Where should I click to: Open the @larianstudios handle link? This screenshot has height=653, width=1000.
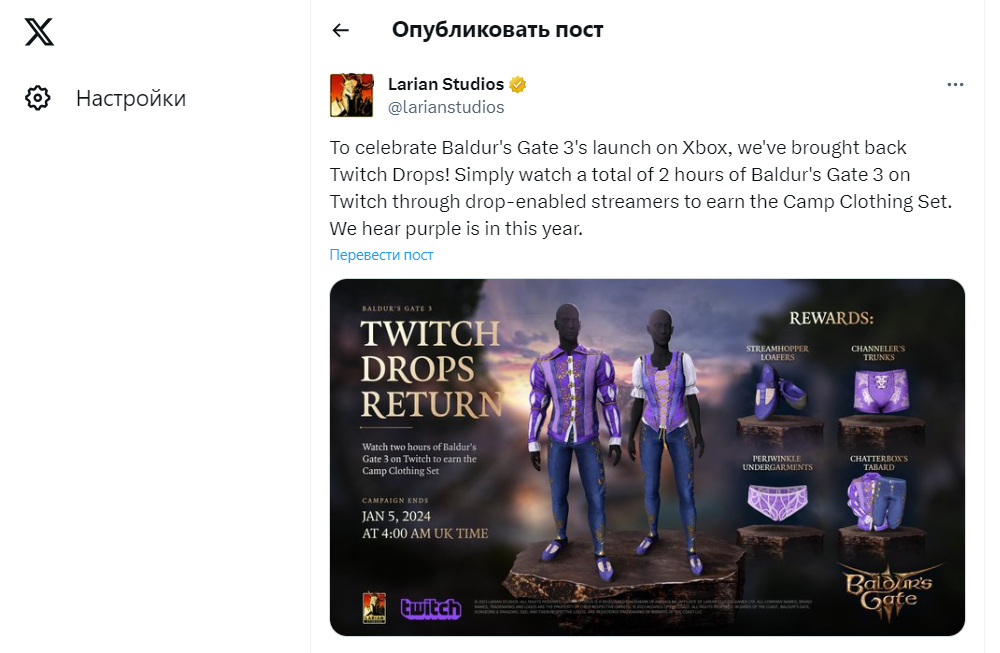click(445, 107)
